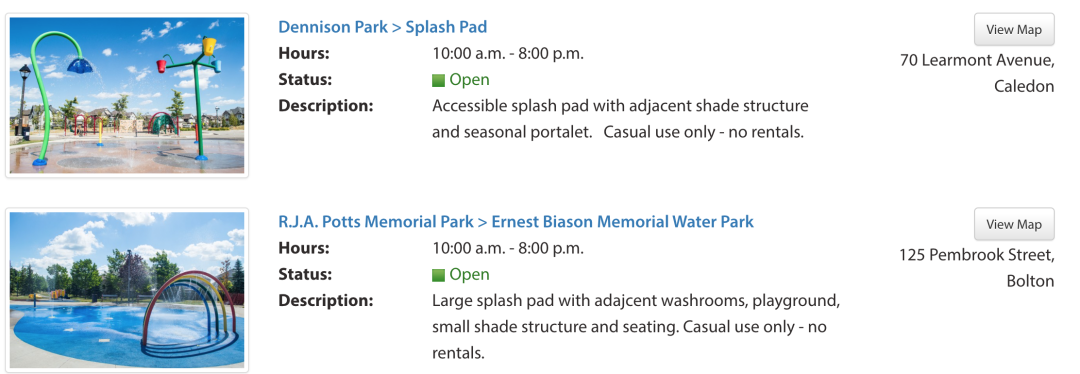Click View Map for 125 Pembrook Street
Image resolution: width=1080 pixels, height=374 pixels.
(1014, 225)
